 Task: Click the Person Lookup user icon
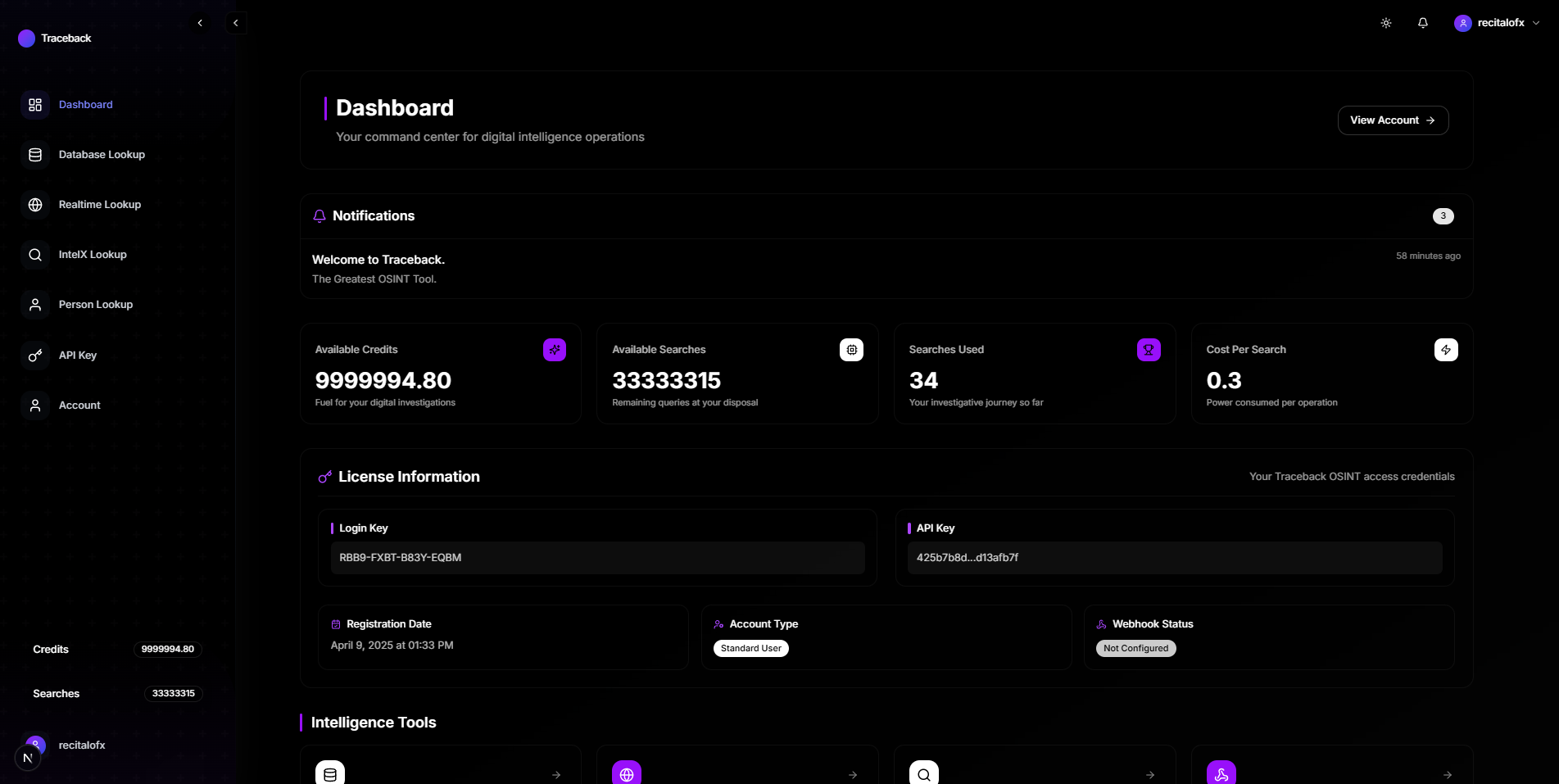tap(35, 305)
